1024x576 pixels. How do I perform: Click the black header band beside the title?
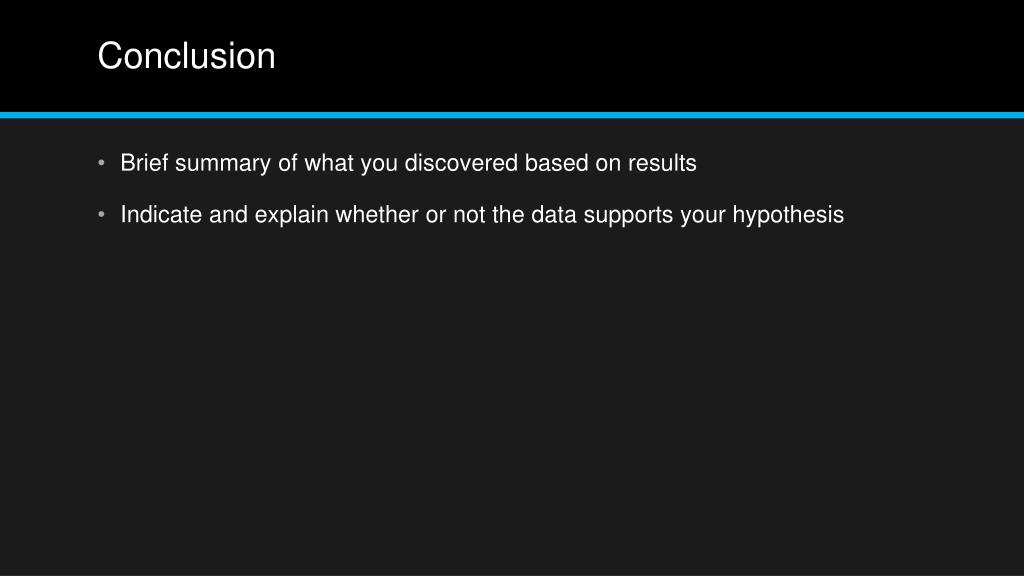coord(653,56)
